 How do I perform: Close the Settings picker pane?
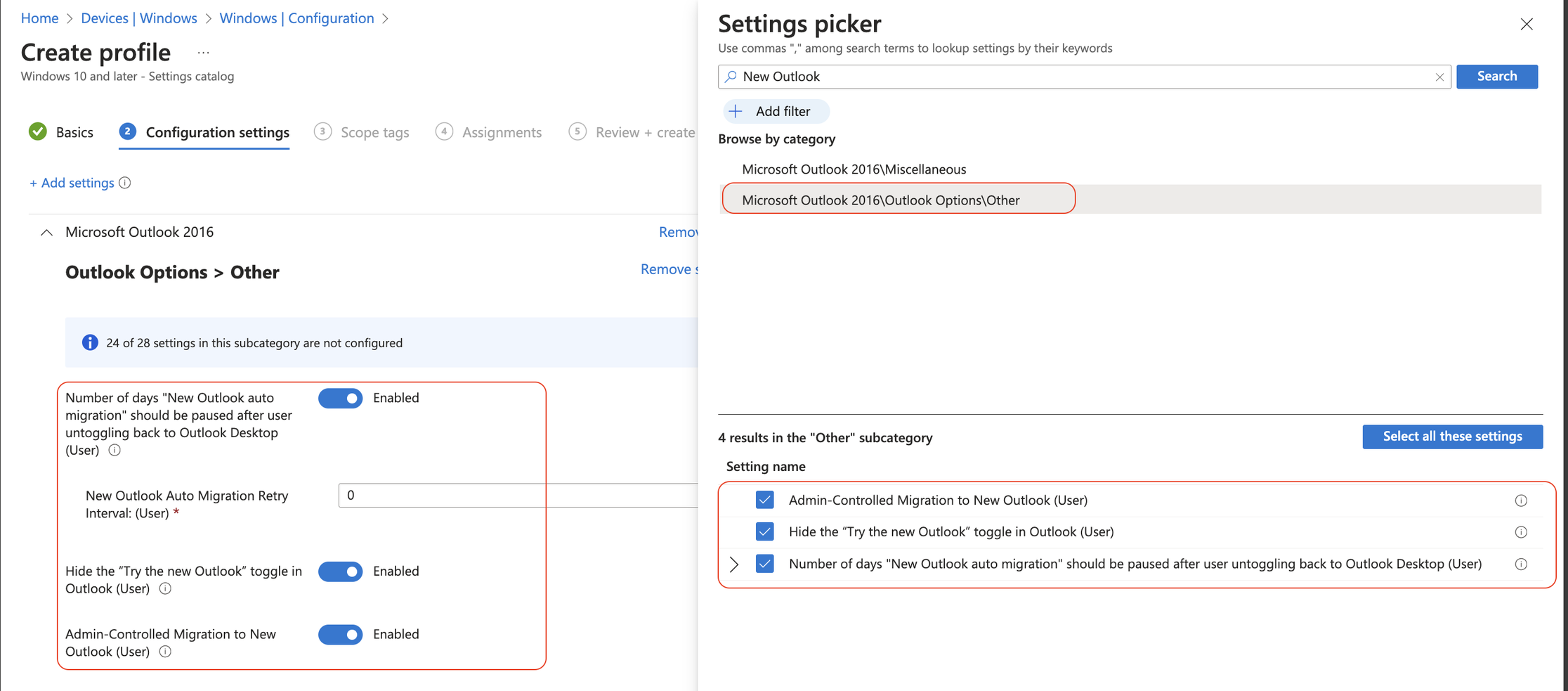coord(1527,24)
